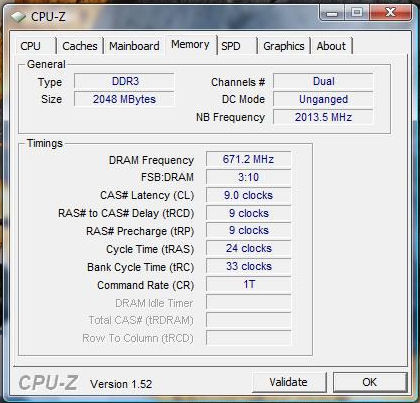Confirm with the OK button
Image resolution: width=420 pixels, height=403 pixels.
(x=370, y=382)
